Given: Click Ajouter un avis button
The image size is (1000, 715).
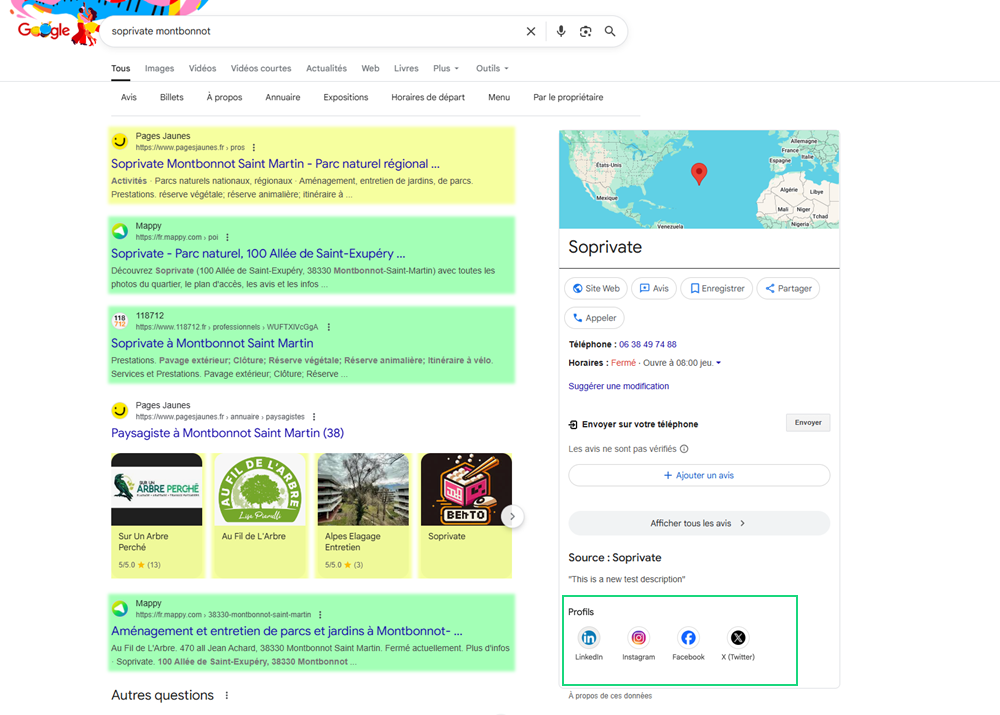Looking at the screenshot, I should click(x=699, y=475).
